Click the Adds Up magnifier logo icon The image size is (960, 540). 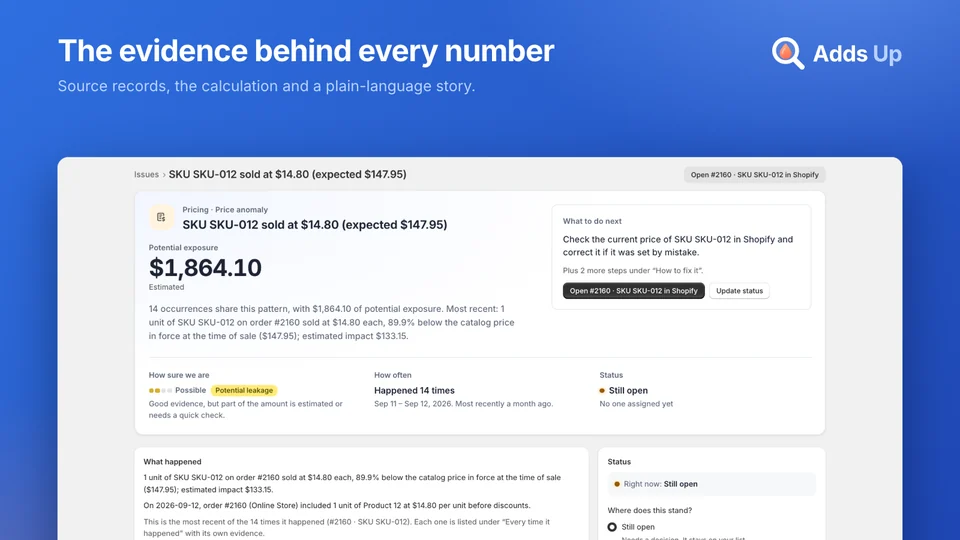click(788, 53)
